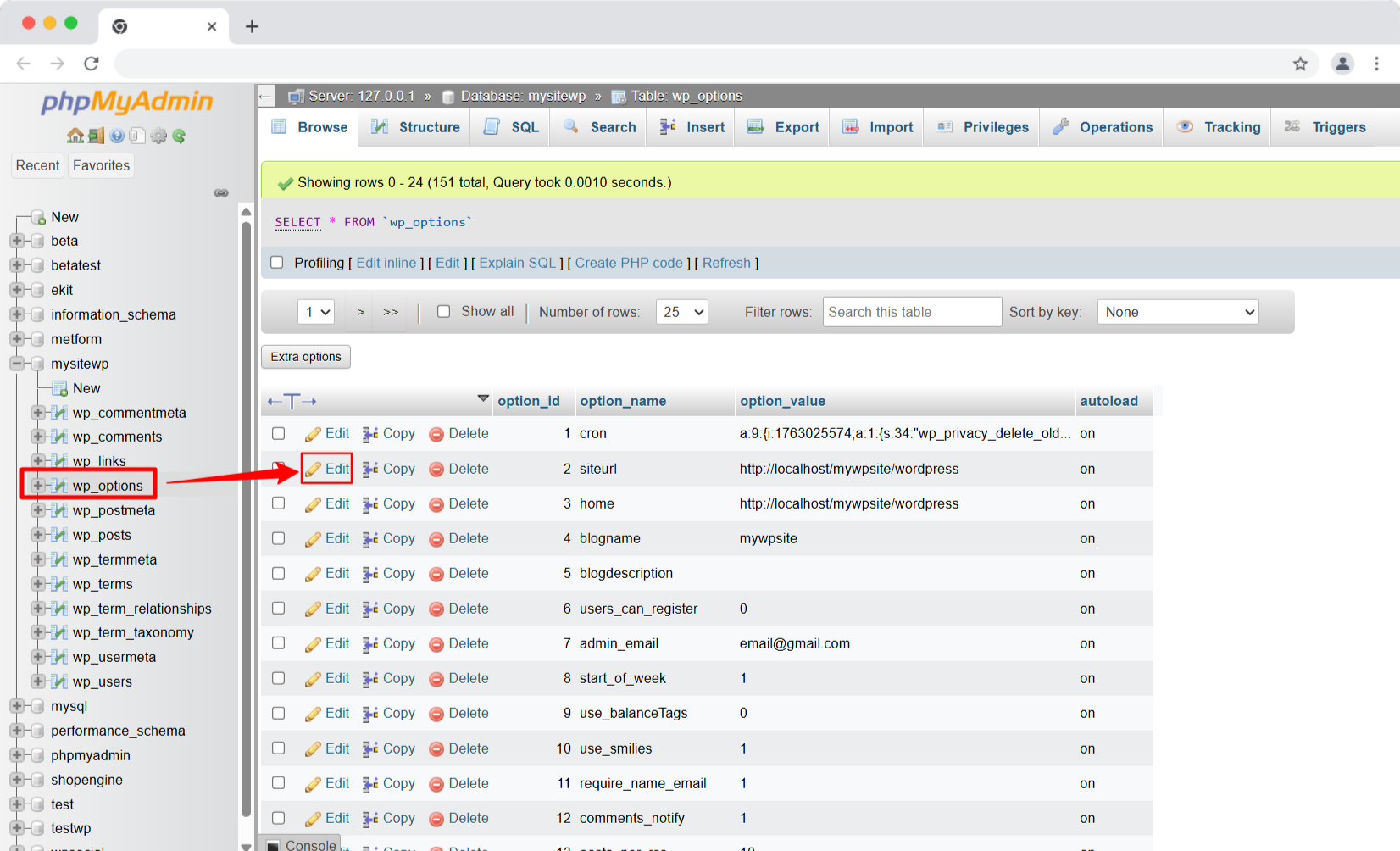Open the Number of rows dropdown

(x=681, y=311)
